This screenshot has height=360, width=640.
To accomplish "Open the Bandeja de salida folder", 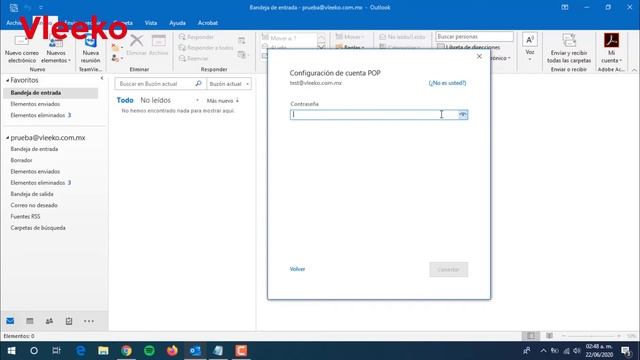I will click(x=32, y=194).
